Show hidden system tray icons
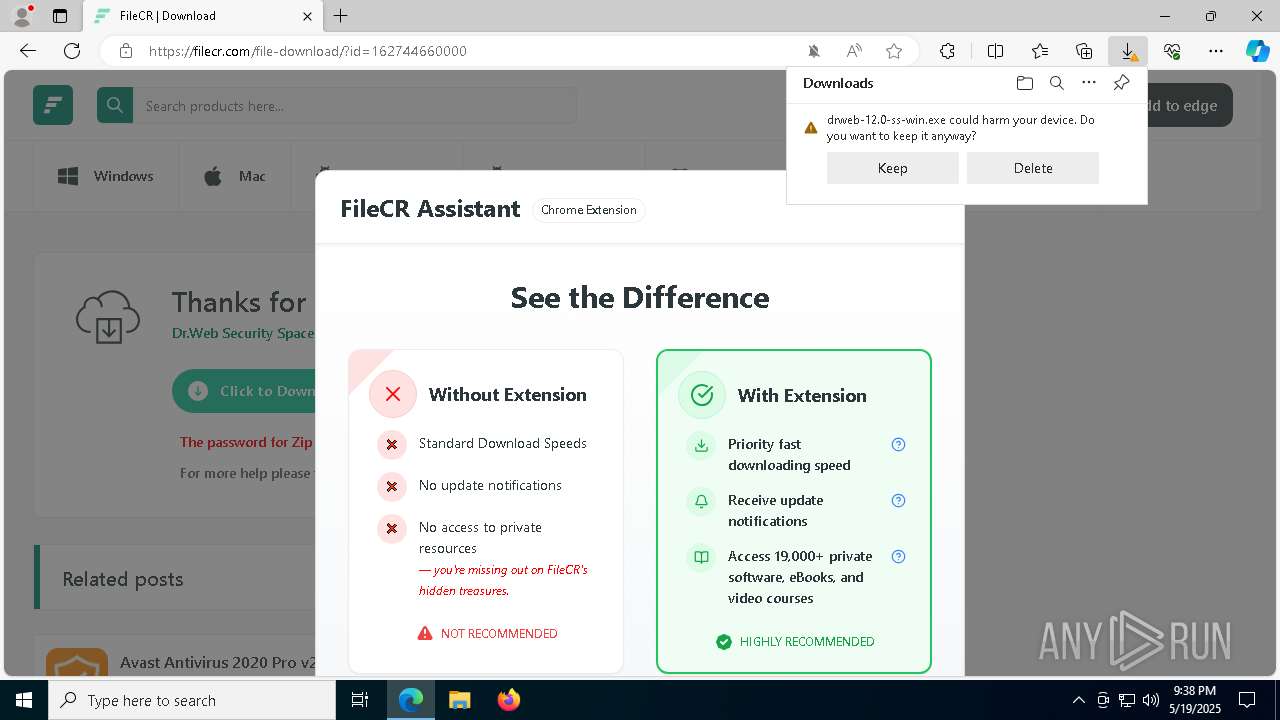Image resolution: width=1280 pixels, height=720 pixels. (1078, 700)
